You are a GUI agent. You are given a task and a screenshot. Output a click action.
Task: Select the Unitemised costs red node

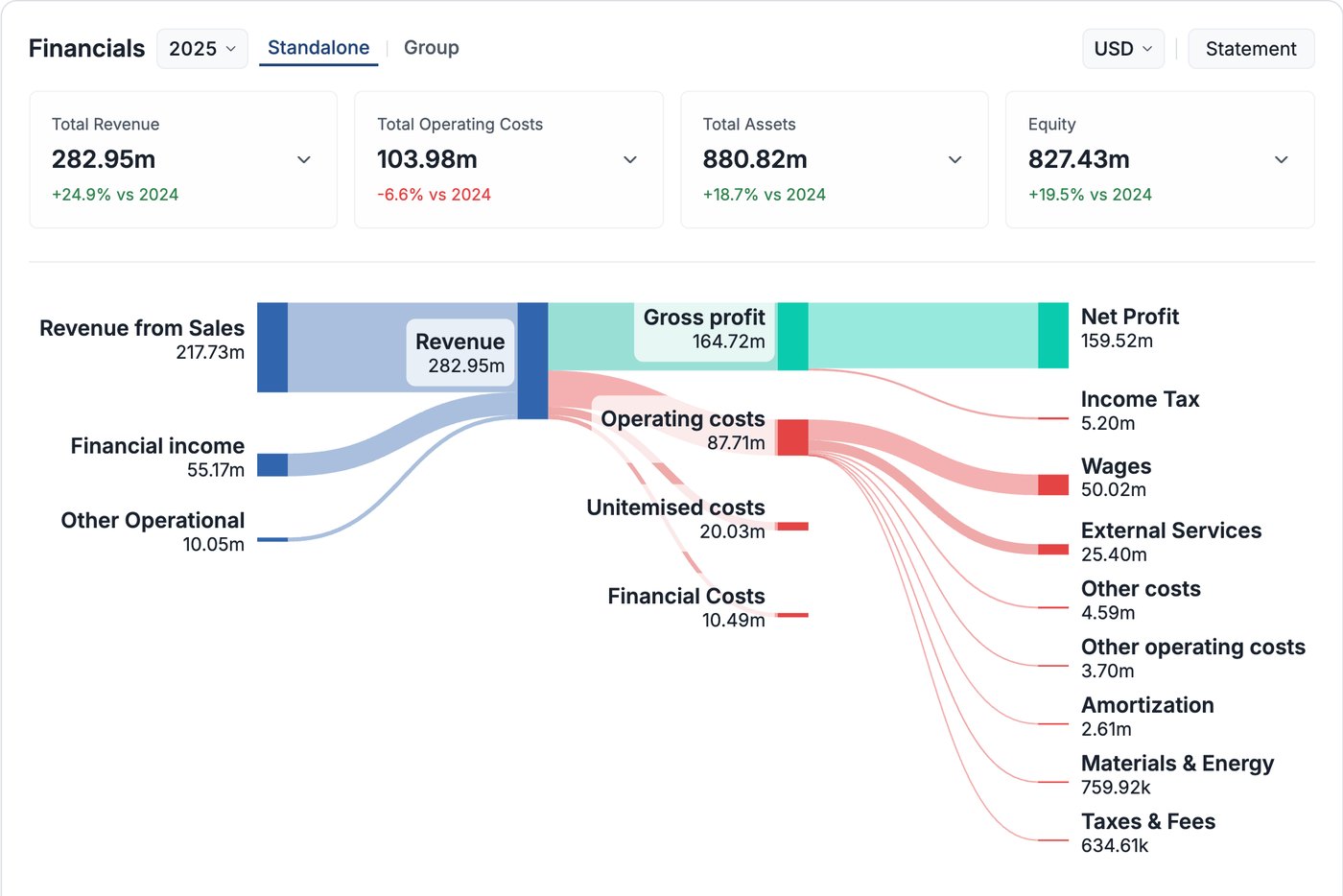click(x=792, y=527)
